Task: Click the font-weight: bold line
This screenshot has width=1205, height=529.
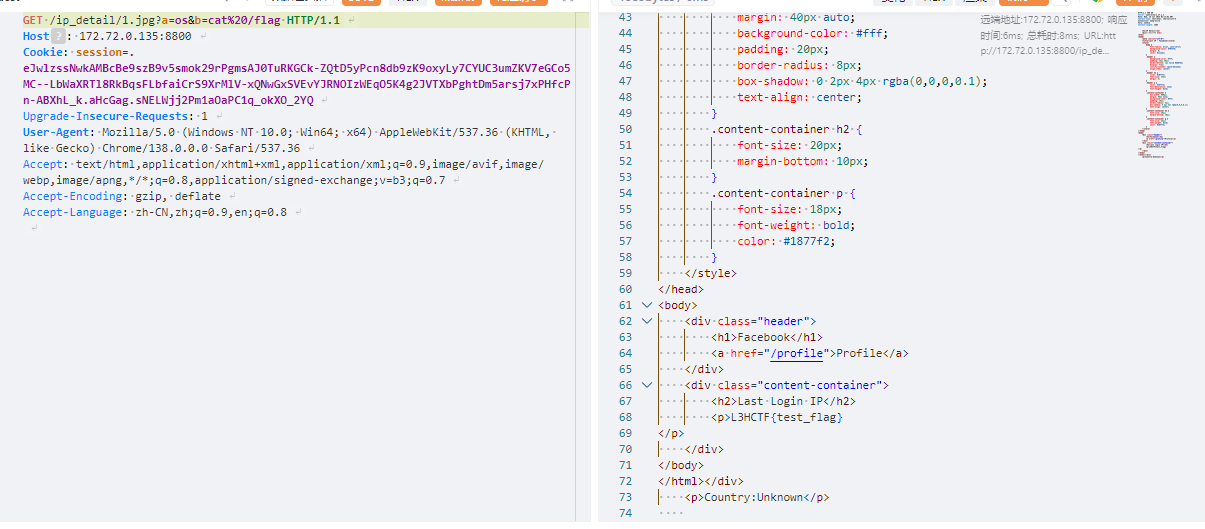Action: 795,225
